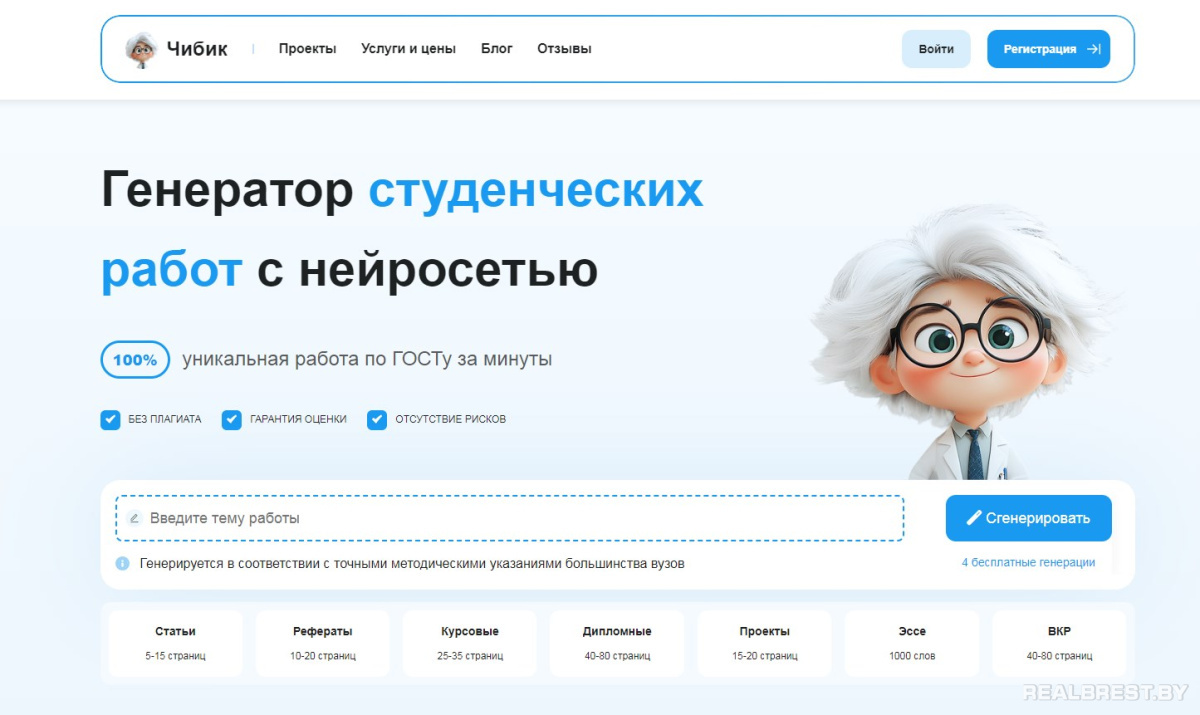Click inside the Введите тему работы field
The height and width of the screenshot is (715, 1200).
pos(400,518)
